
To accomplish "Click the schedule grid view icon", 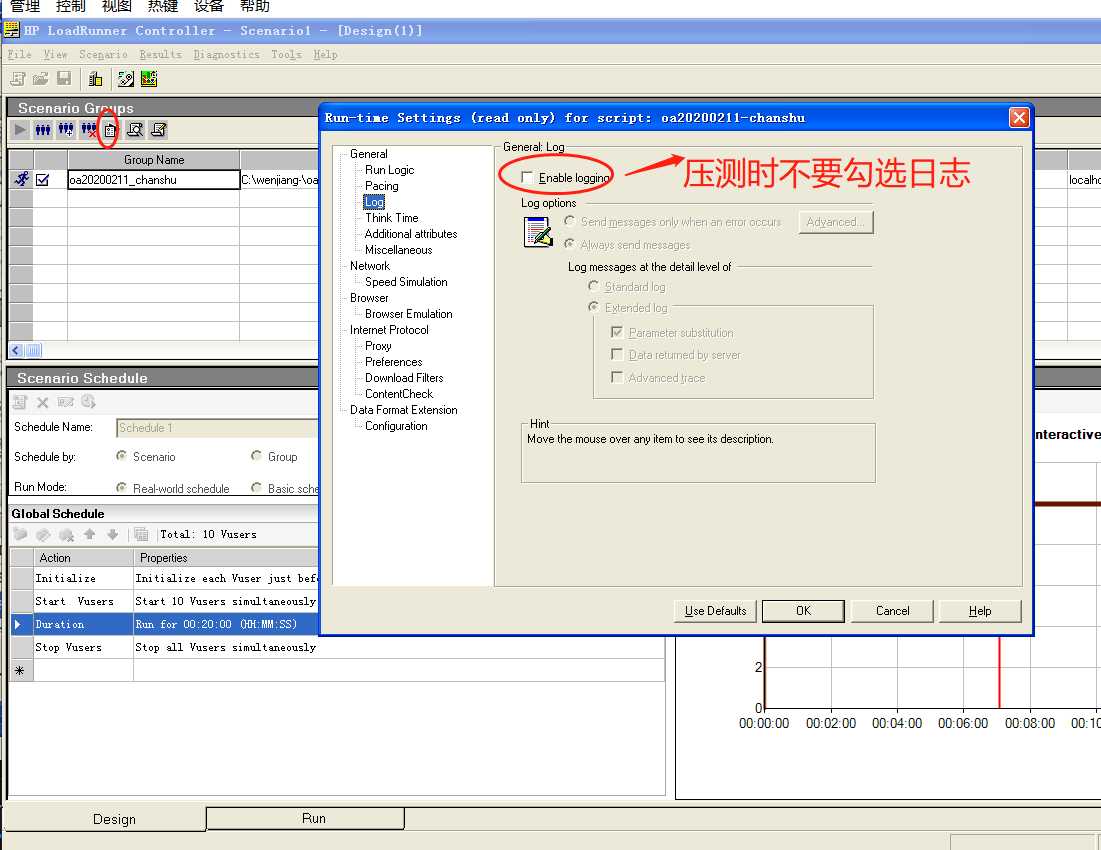I will coord(141,534).
